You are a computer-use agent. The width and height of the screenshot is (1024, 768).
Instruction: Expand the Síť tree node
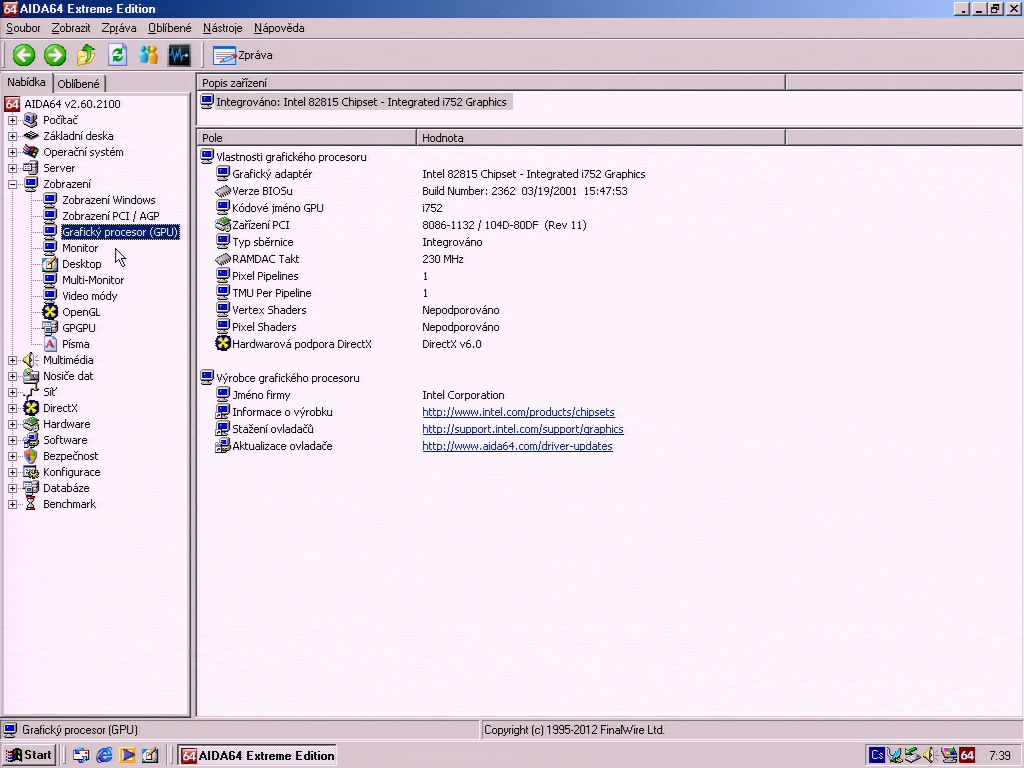(x=12, y=392)
